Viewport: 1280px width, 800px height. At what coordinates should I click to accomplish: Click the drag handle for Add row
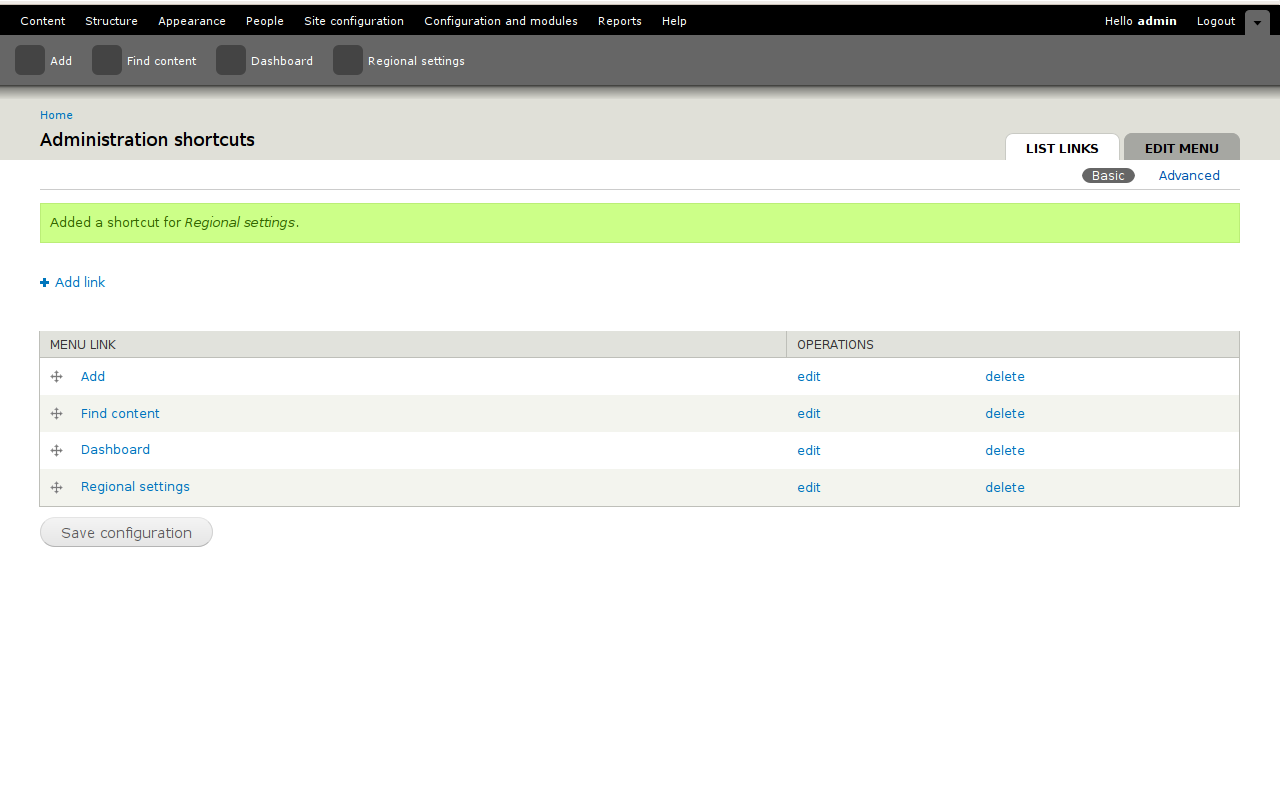(x=57, y=377)
